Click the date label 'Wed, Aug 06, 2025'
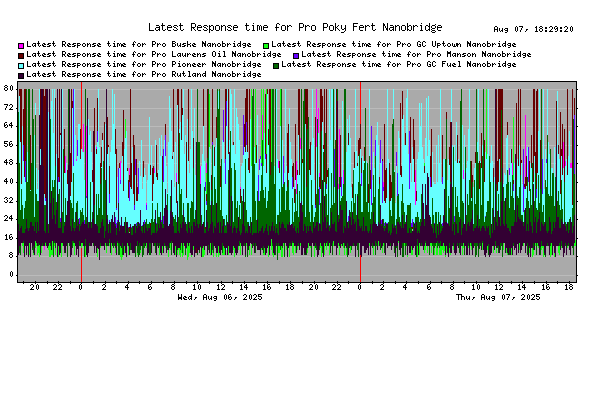 click(x=220, y=297)
